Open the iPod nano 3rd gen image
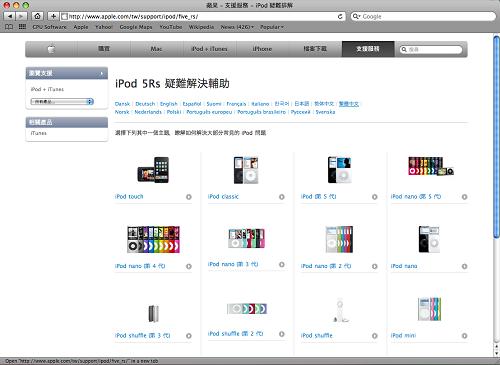The height and width of the screenshot is (365, 500). [246, 238]
